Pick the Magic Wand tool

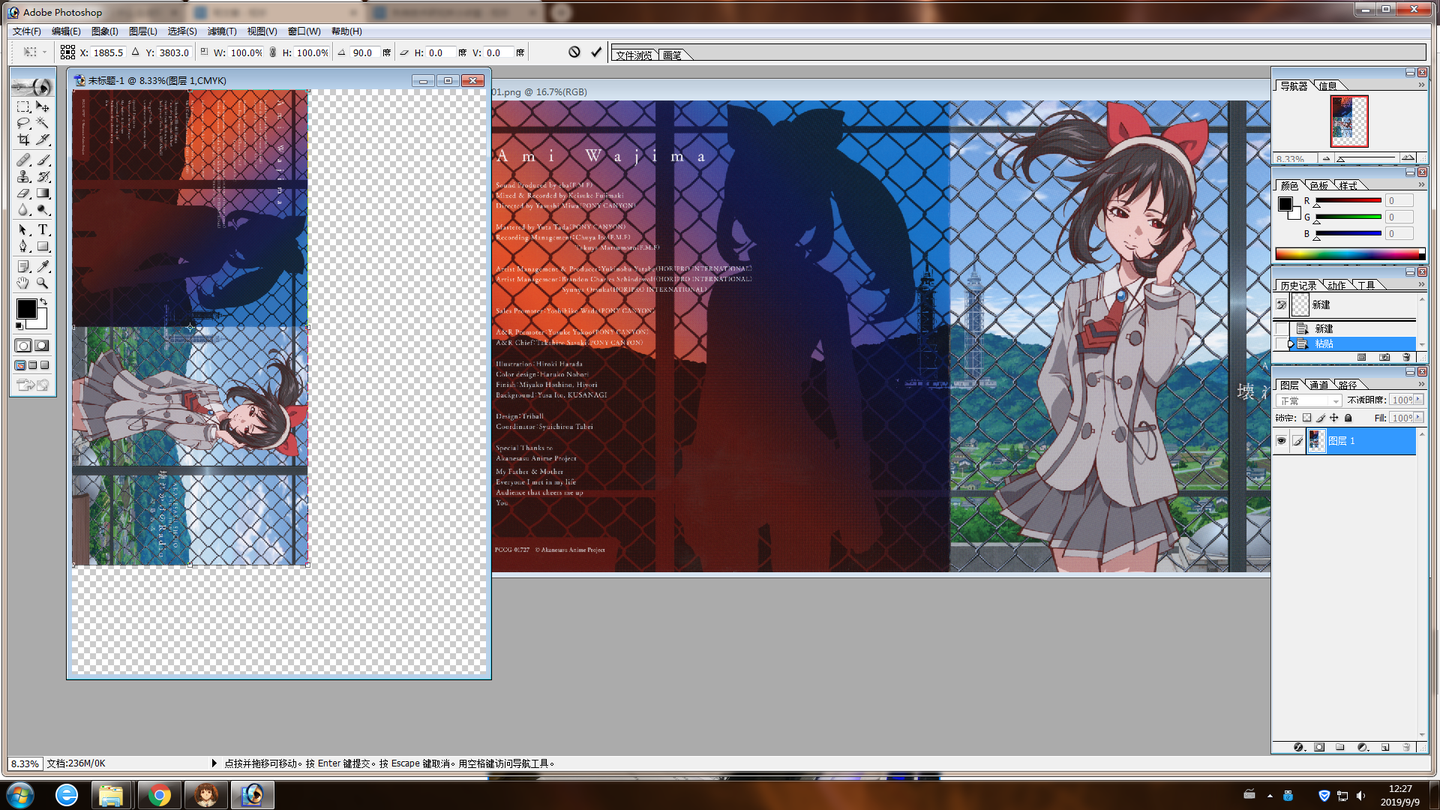pos(42,123)
